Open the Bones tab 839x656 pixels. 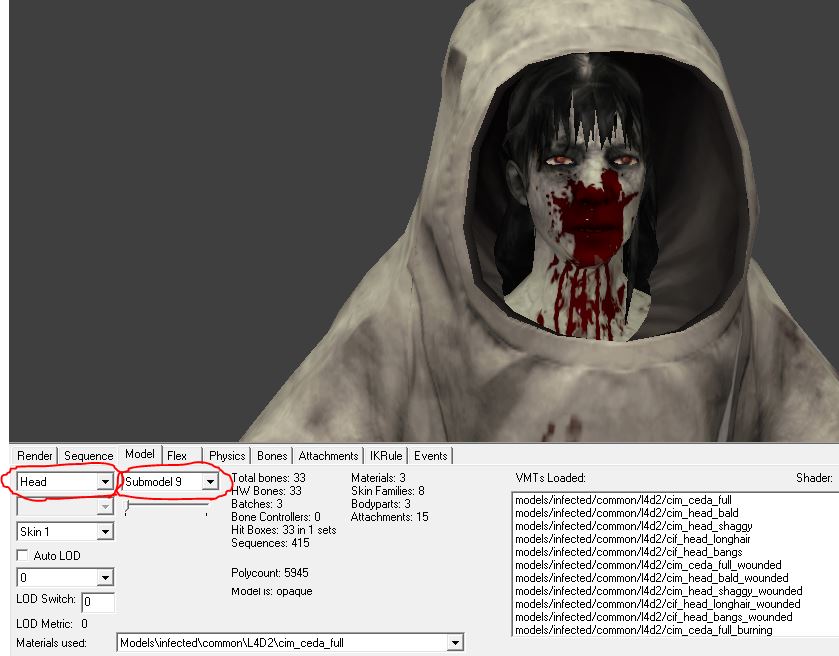coord(272,456)
